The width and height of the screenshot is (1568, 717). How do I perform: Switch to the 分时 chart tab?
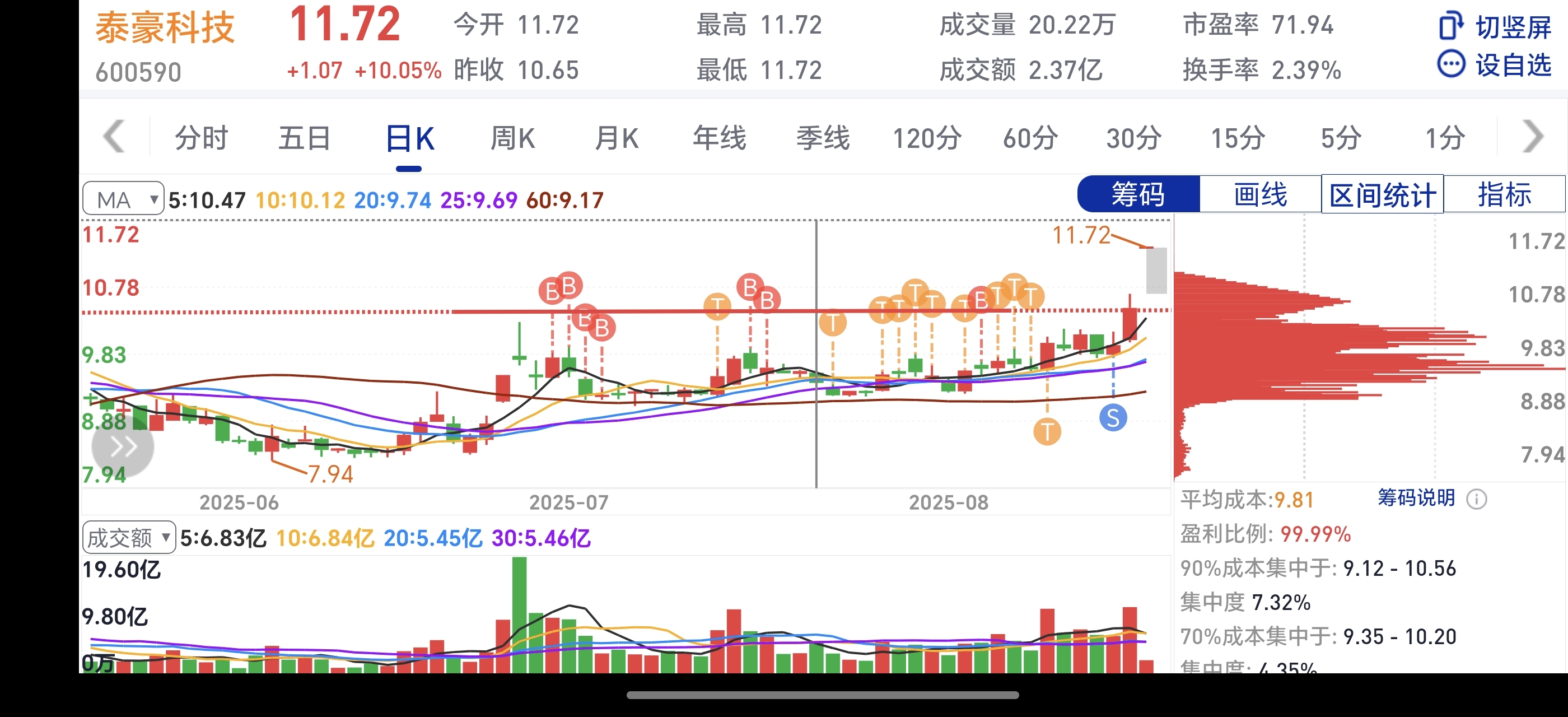201,138
